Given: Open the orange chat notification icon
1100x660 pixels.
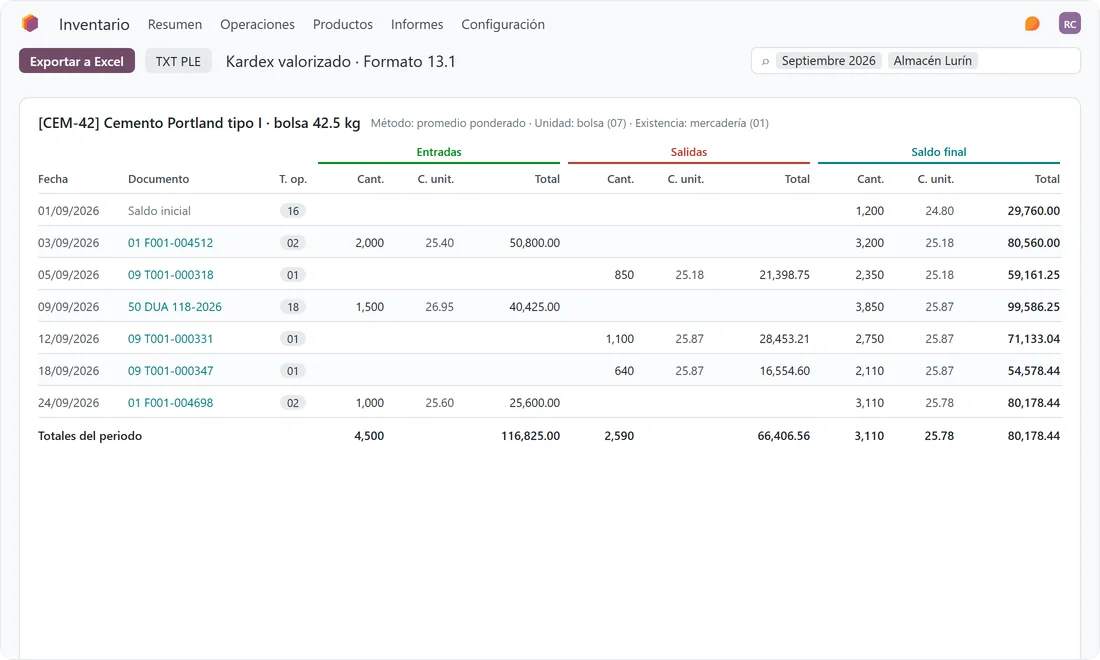Looking at the screenshot, I should click(x=1032, y=24).
